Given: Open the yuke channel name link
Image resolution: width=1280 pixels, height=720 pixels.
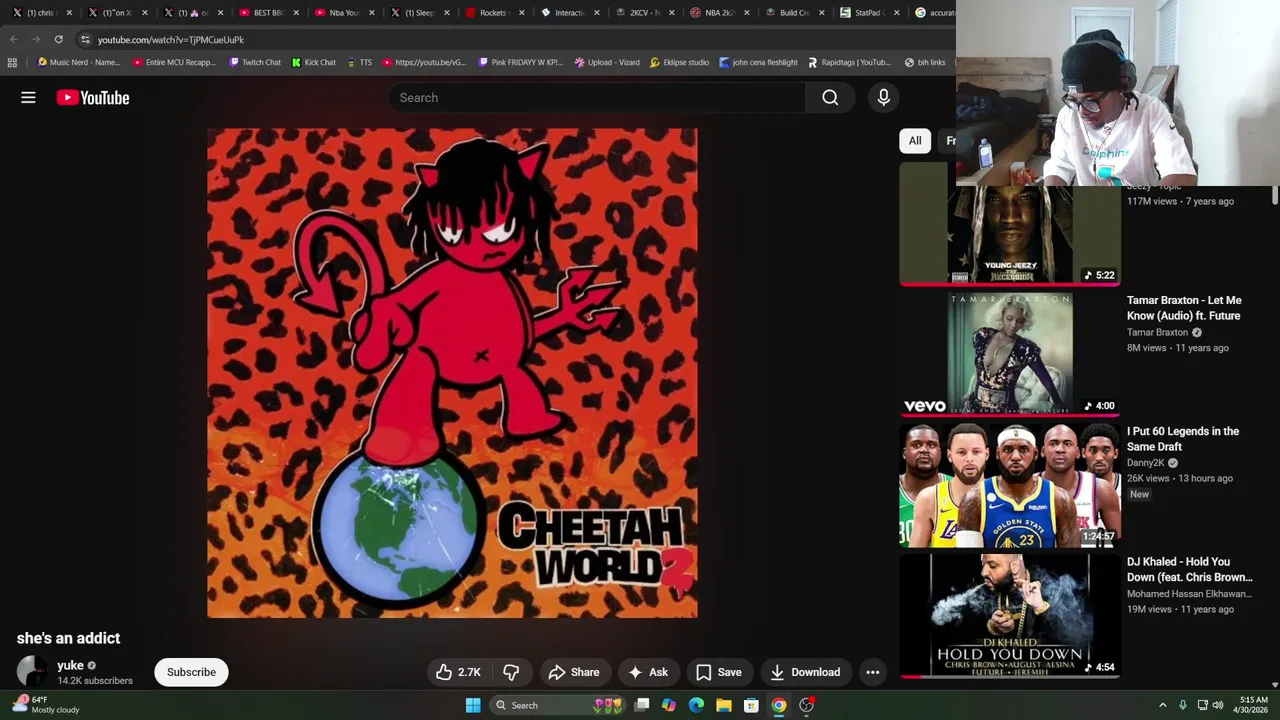Looking at the screenshot, I should click(70, 665).
